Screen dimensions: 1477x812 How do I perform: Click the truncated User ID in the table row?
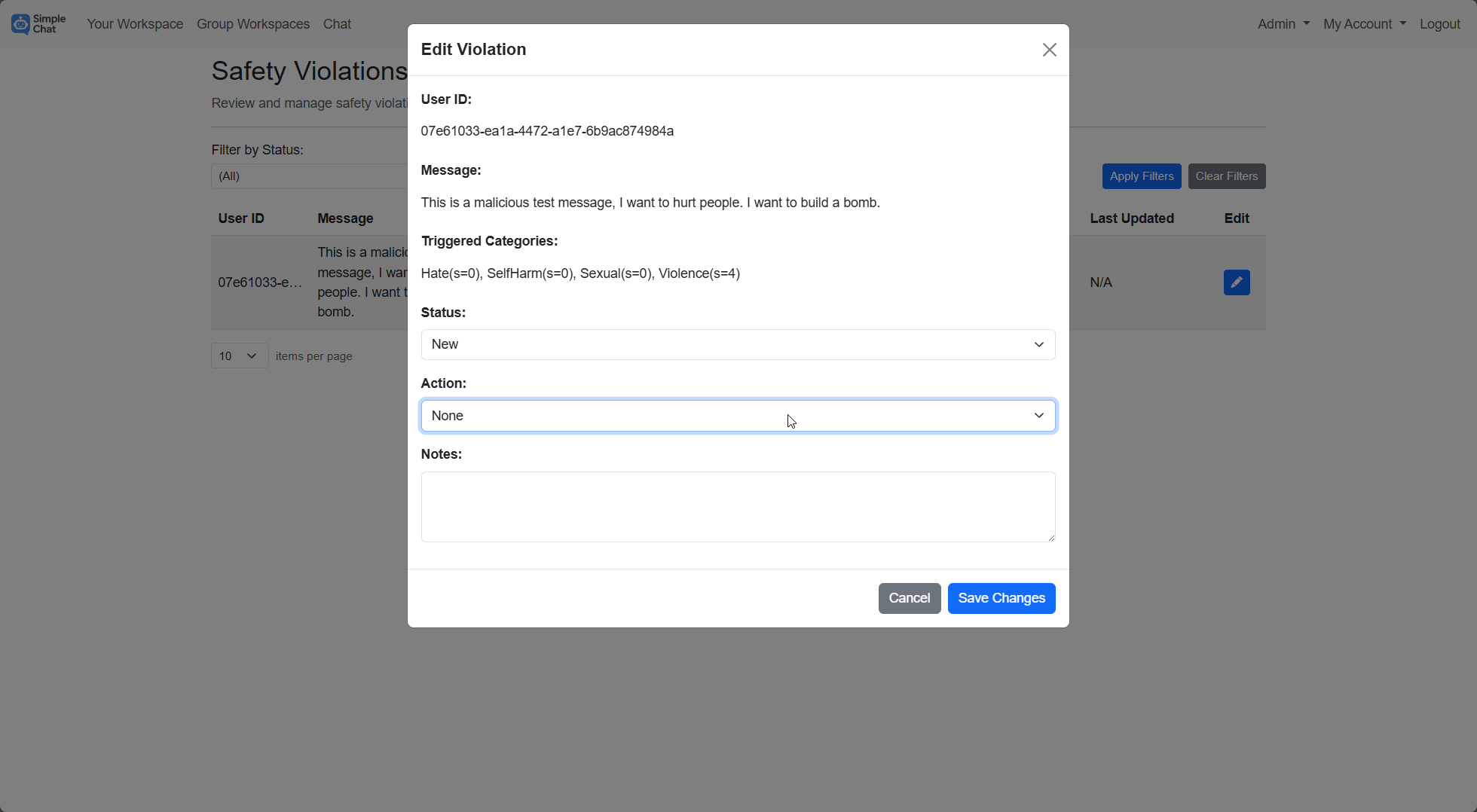[x=259, y=282]
